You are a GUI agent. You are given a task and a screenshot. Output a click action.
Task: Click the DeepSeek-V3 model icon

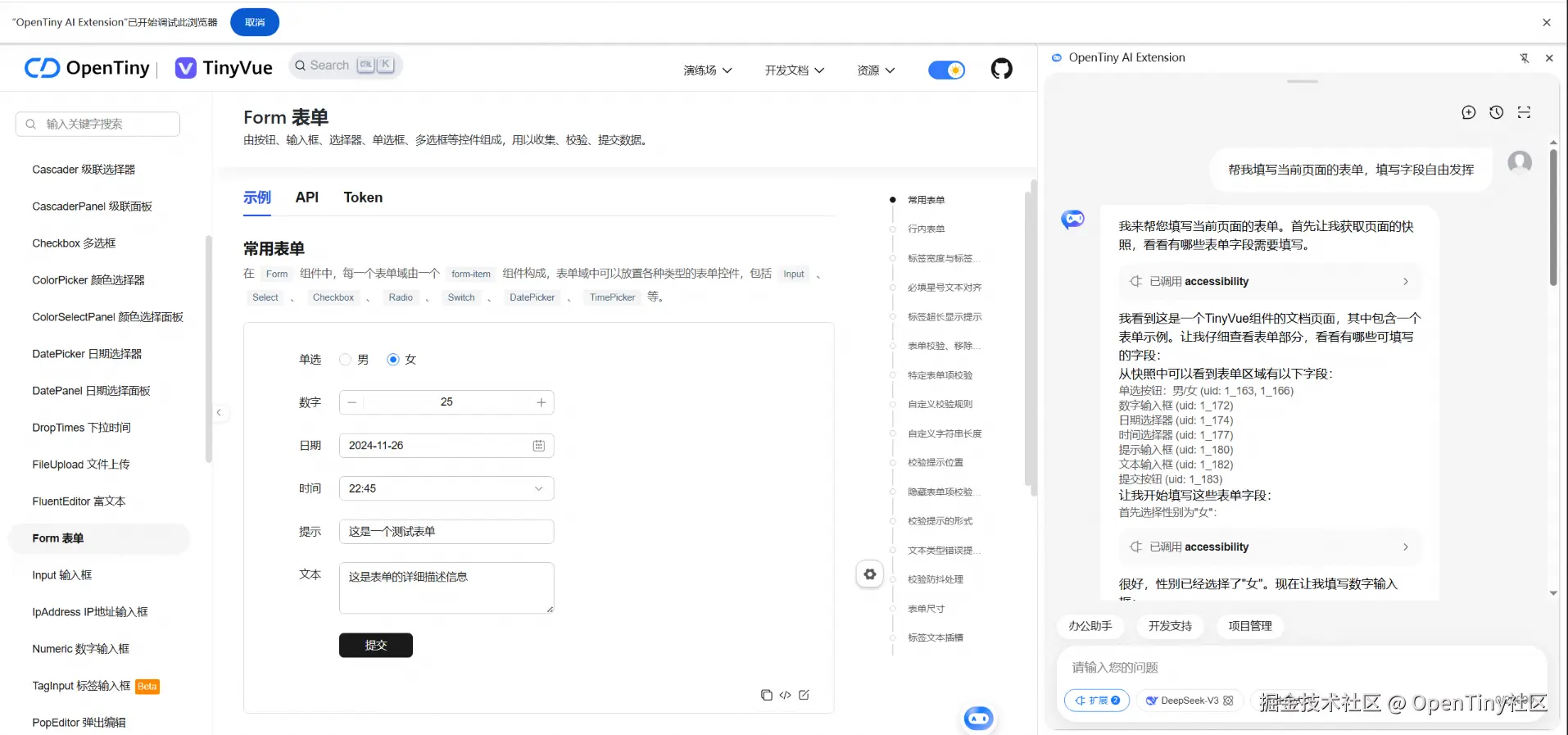point(1152,701)
